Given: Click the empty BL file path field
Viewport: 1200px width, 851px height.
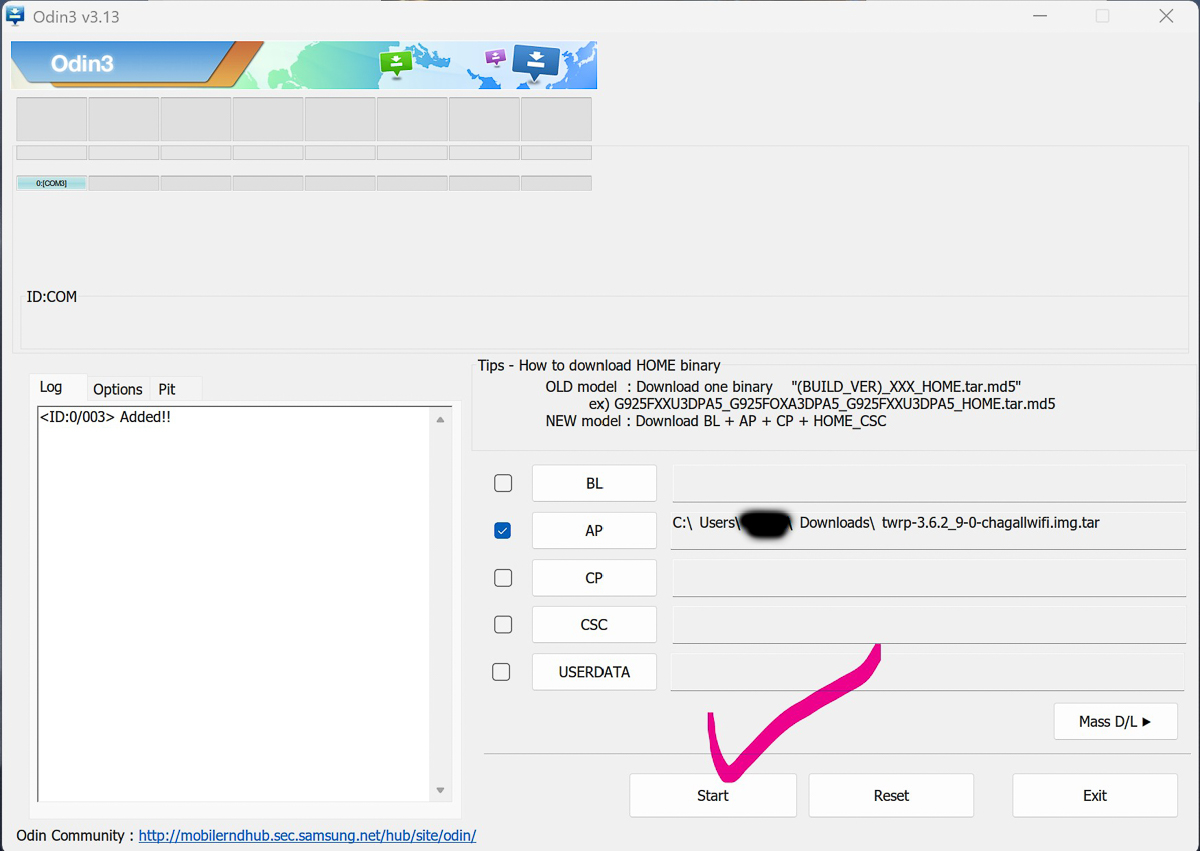Looking at the screenshot, I should click(x=928, y=483).
